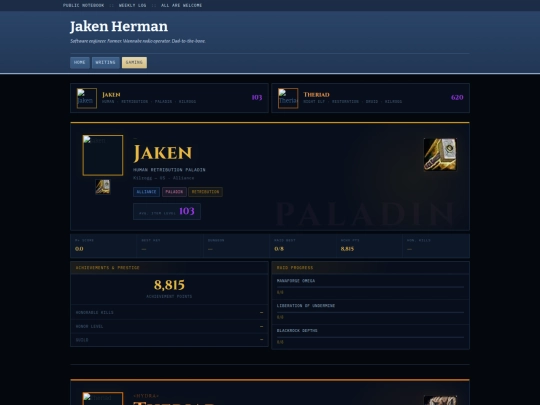This screenshot has width=540, height=405.
Task: Click the Guild row
Action: [x=169, y=340]
